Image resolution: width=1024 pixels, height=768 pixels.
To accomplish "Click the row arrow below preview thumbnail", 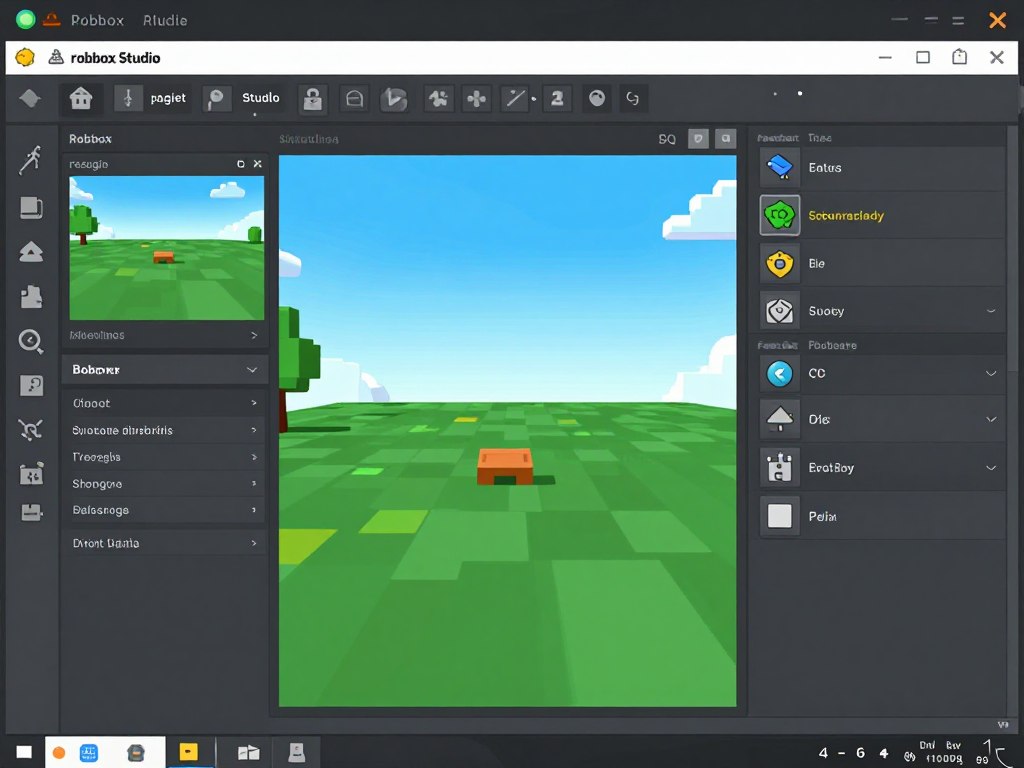I will point(254,335).
